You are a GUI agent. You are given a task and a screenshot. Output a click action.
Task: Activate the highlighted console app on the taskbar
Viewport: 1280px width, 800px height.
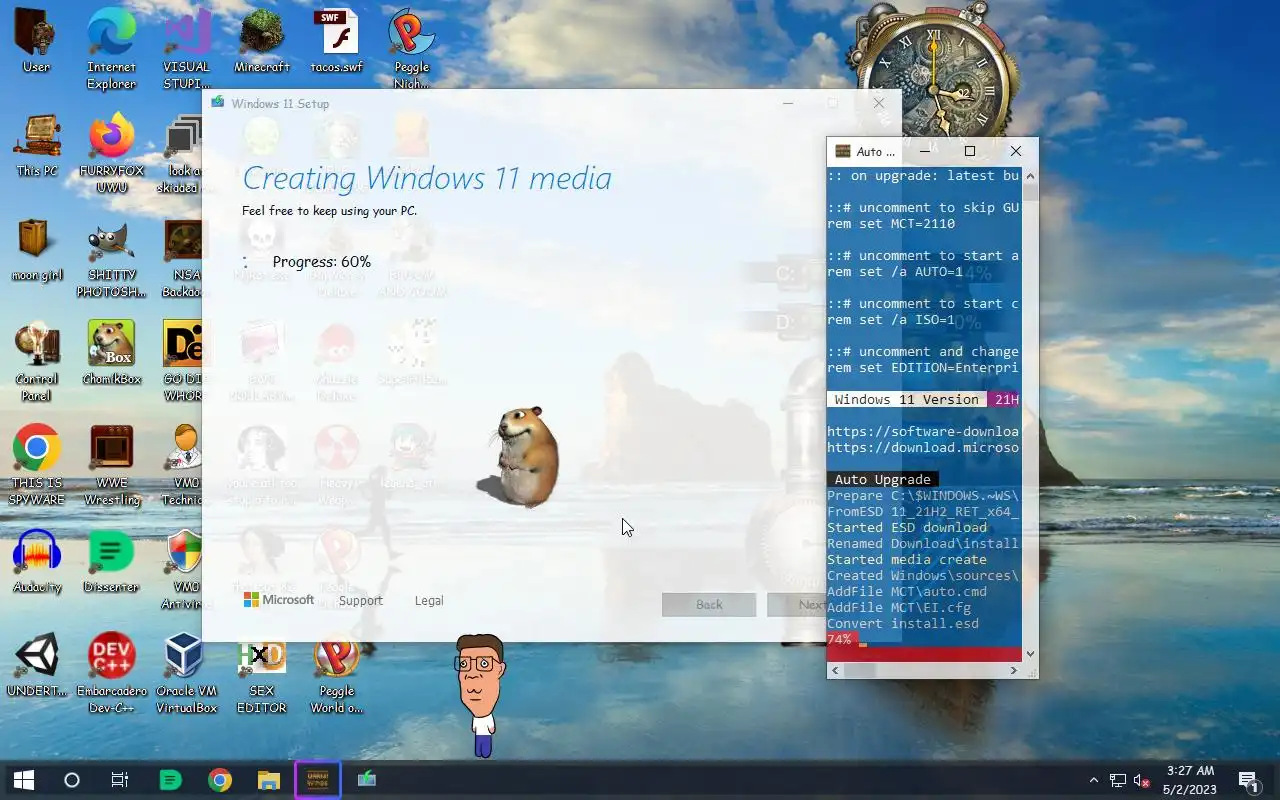[318, 780]
